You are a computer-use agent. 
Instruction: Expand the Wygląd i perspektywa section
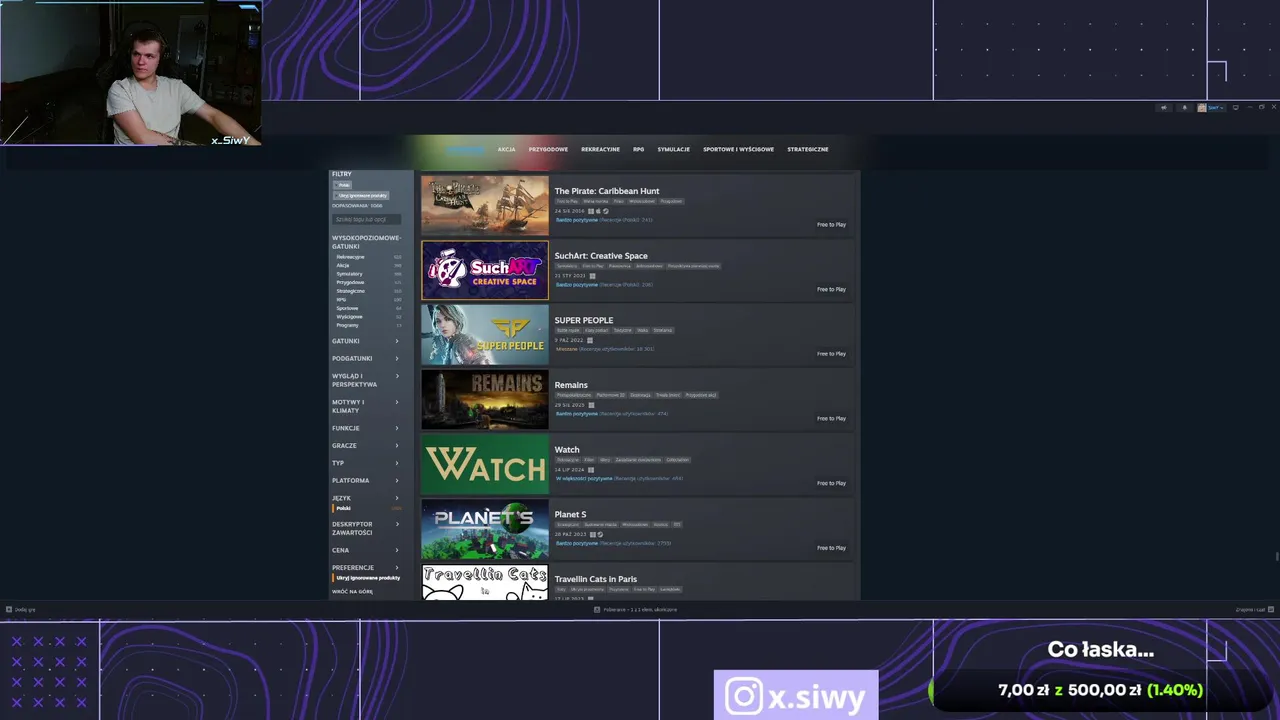pyautogui.click(x=366, y=380)
